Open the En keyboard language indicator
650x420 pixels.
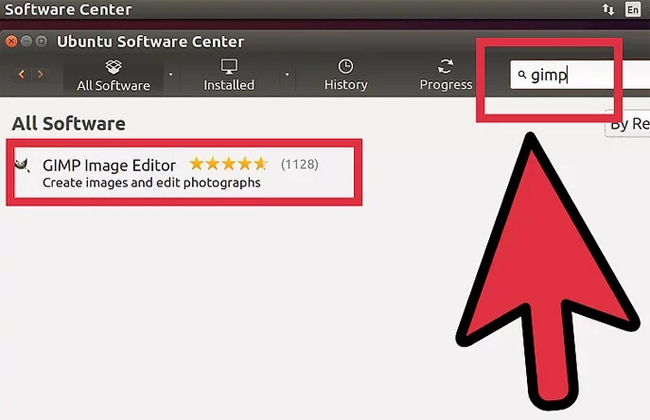coord(633,9)
